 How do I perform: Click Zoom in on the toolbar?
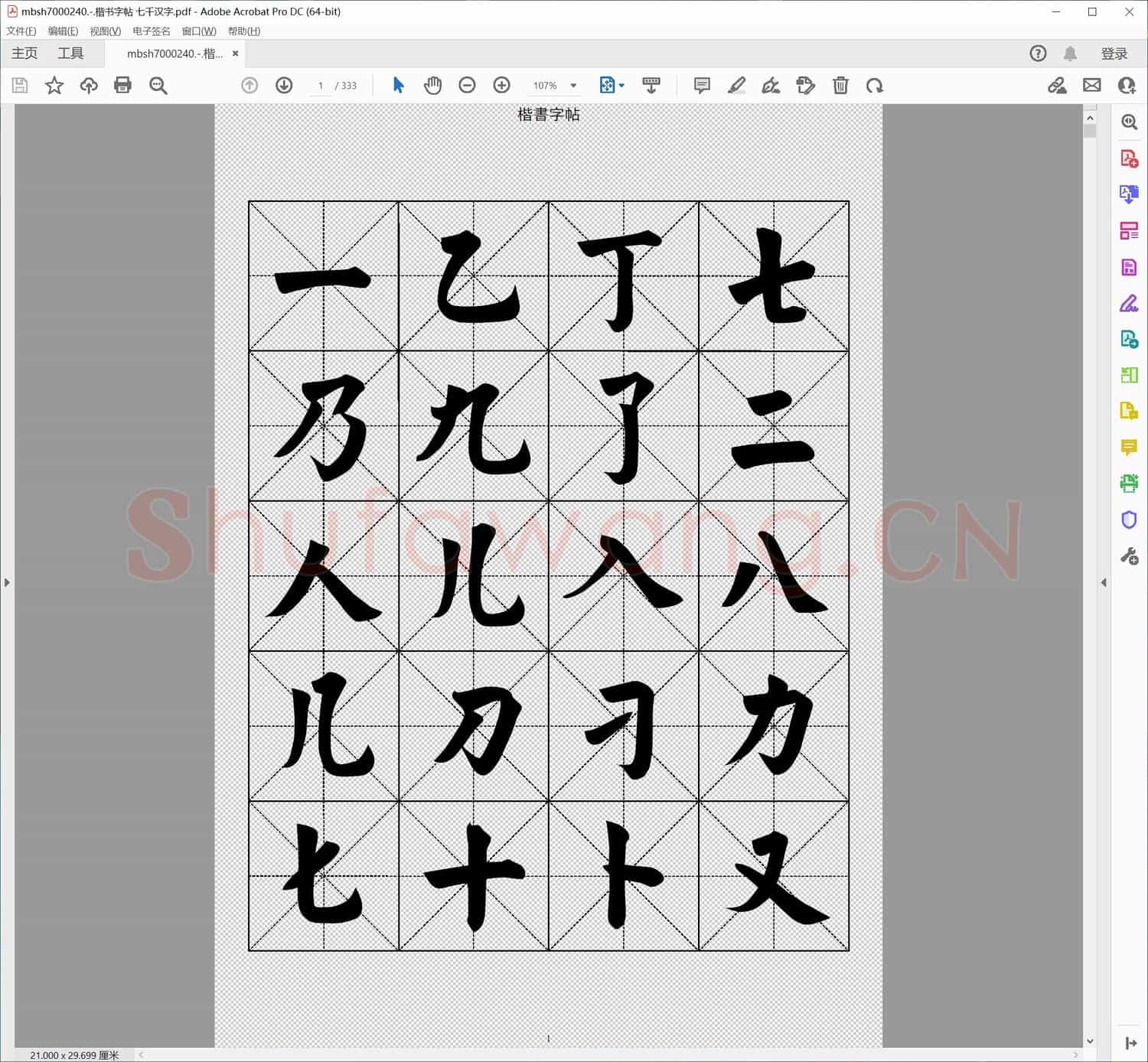pyautogui.click(x=502, y=85)
